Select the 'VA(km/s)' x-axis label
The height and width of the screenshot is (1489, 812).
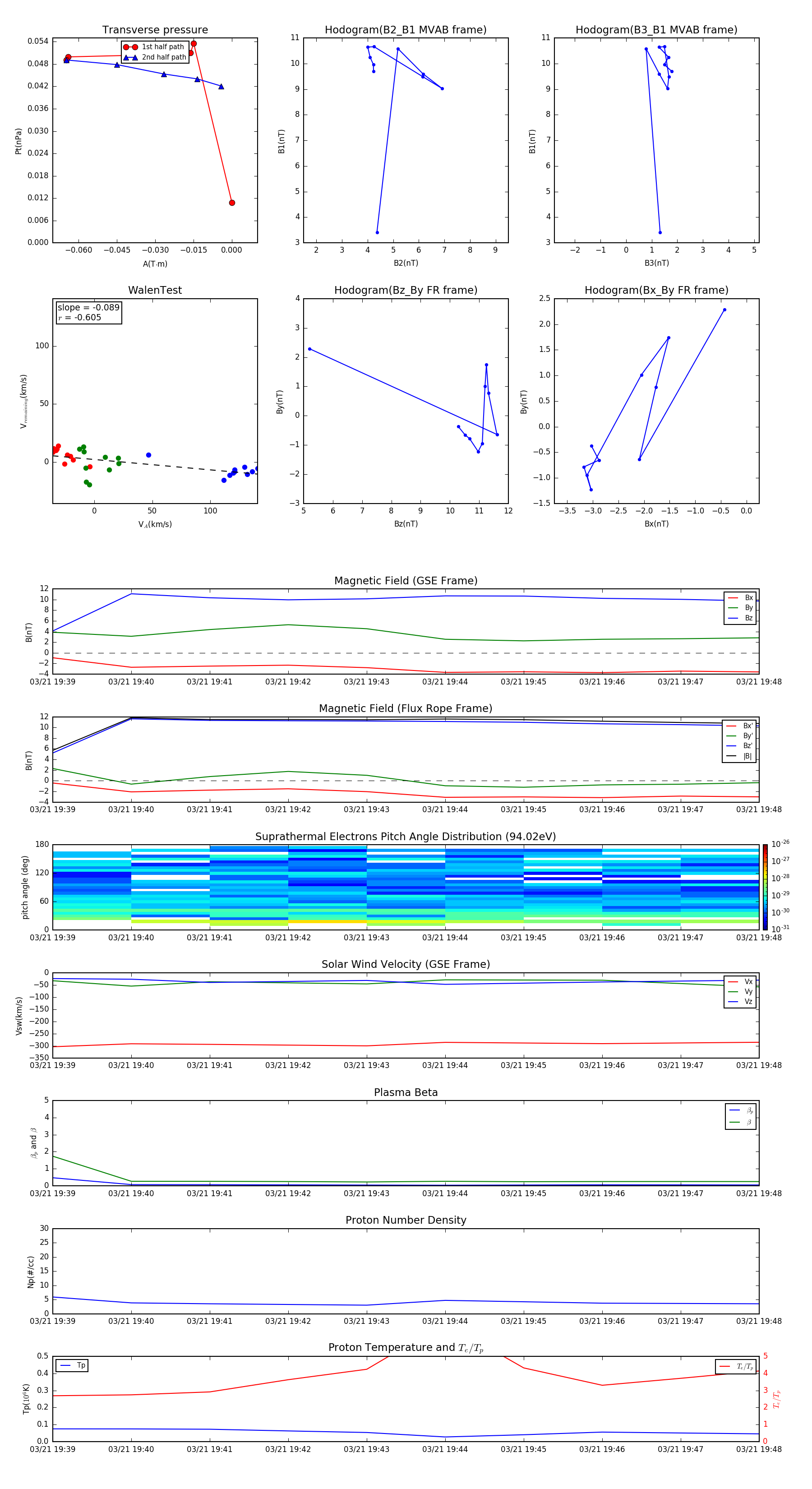(x=155, y=524)
